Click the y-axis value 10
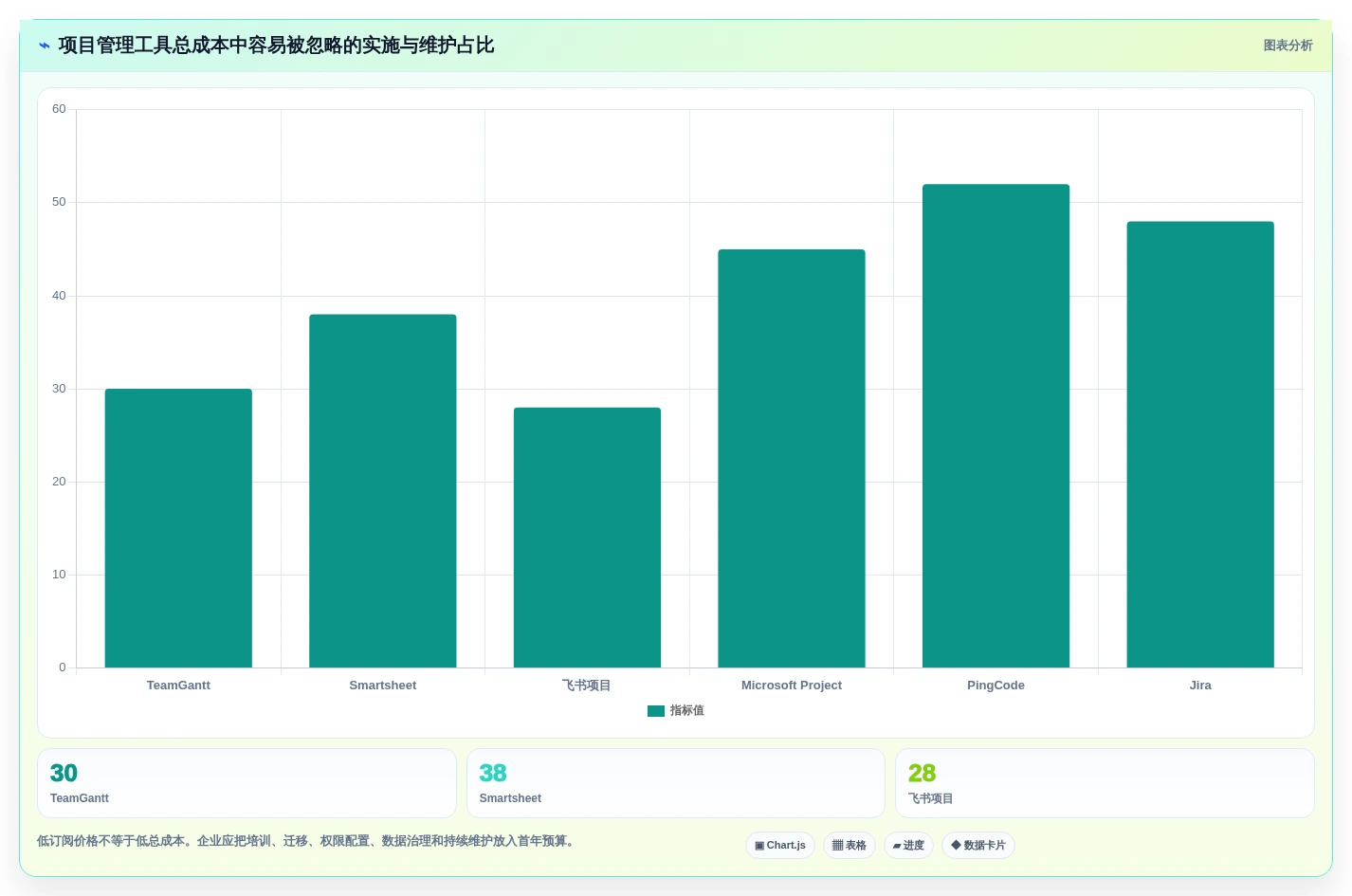Image resolution: width=1352 pixels, height=896 pixels. coord(59,575)
